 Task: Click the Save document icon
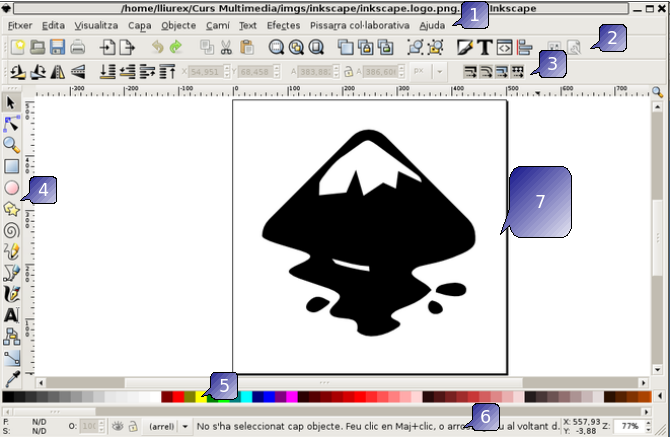57,46
